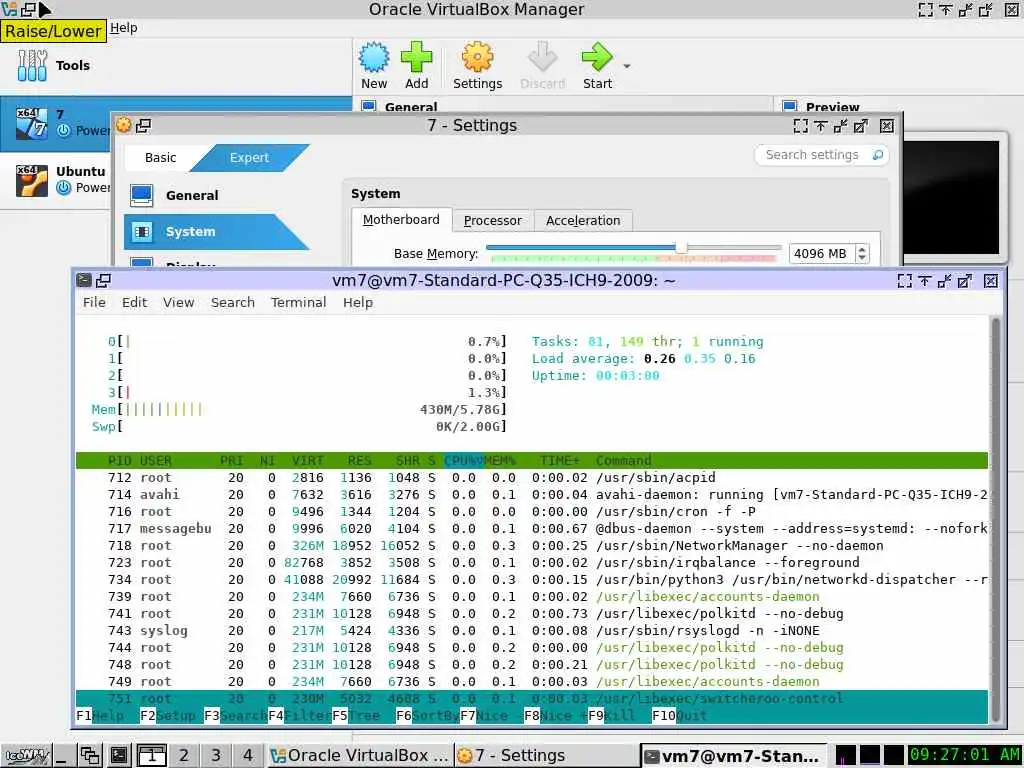Select the /usr/sbin/NetworkManager process row
Image resolution: width=1024 pixels, height=768 pixels.
[x=532, y=545]
